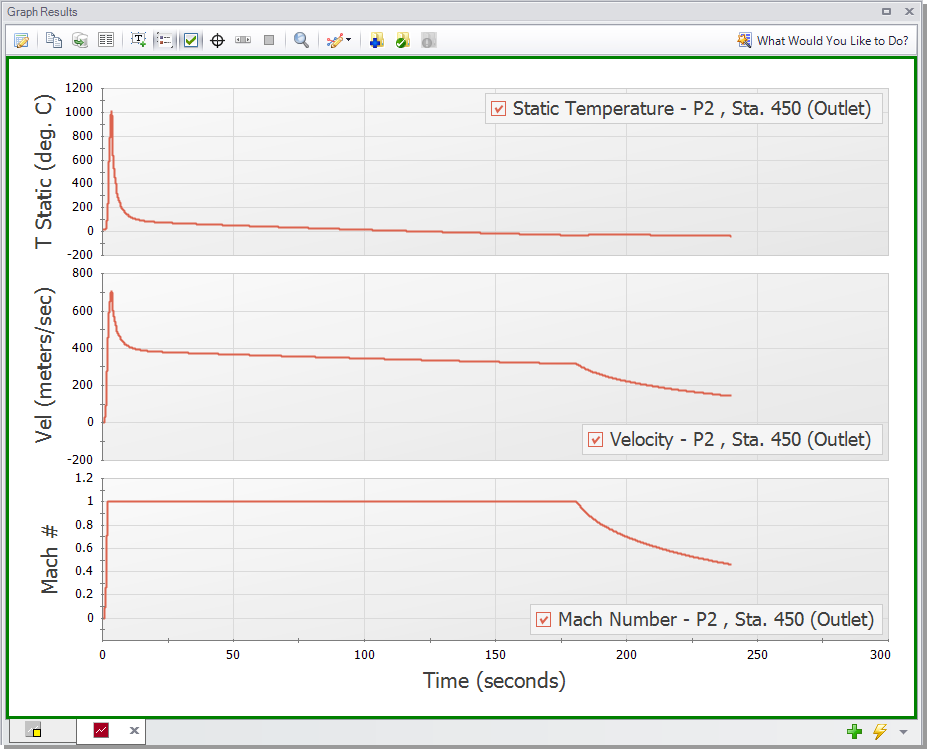Switch to the first bottom tab

point(33,731)
